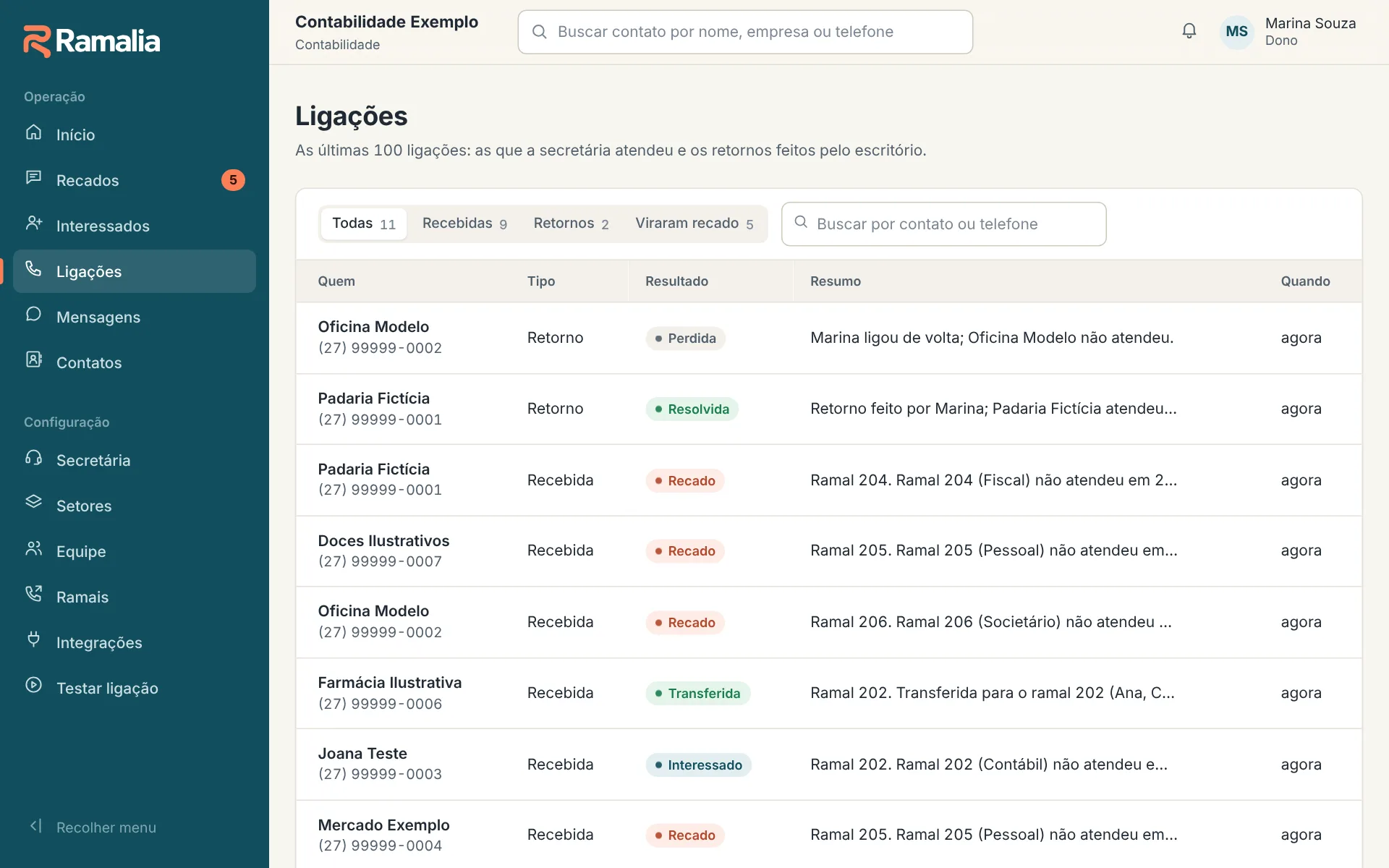Open the Farmácia Ilustrativa call row
Viewport: 1389px width, 868px height.
click(x=828, y=693)
